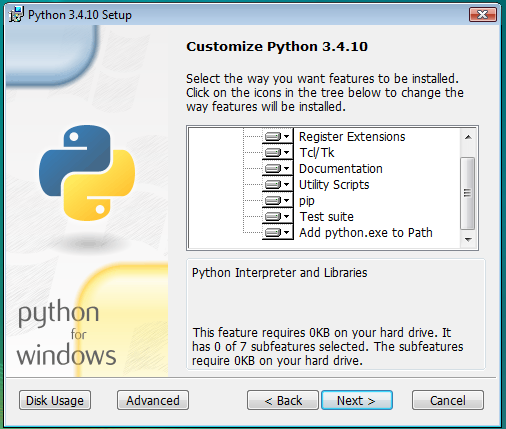The height and width of the screenshot is (429, 506).
Task: Click the 'Customize Python 3.4.10' heading
Action: (277, 46)
